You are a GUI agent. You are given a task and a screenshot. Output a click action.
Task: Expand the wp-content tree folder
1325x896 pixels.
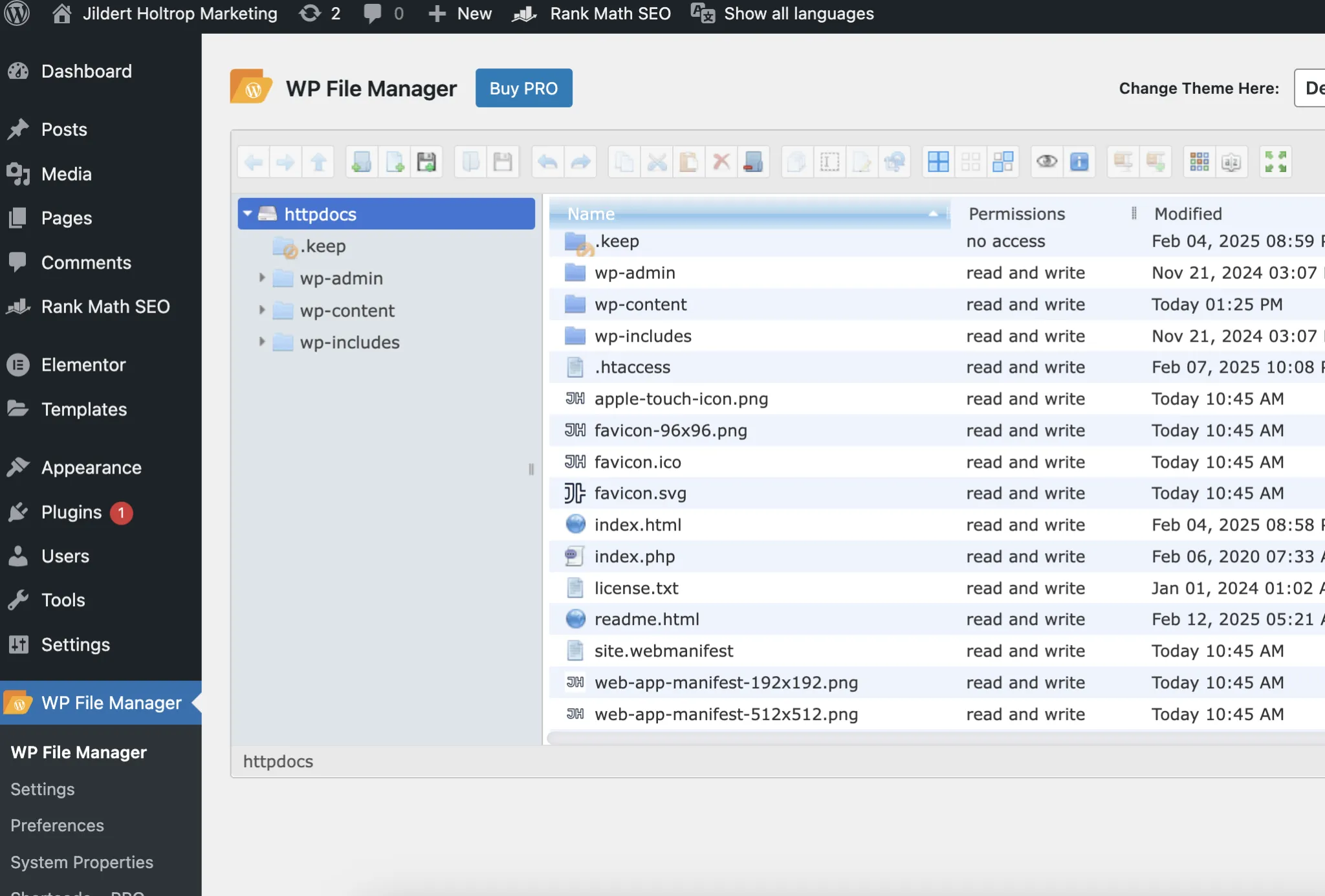pos(263,311)
